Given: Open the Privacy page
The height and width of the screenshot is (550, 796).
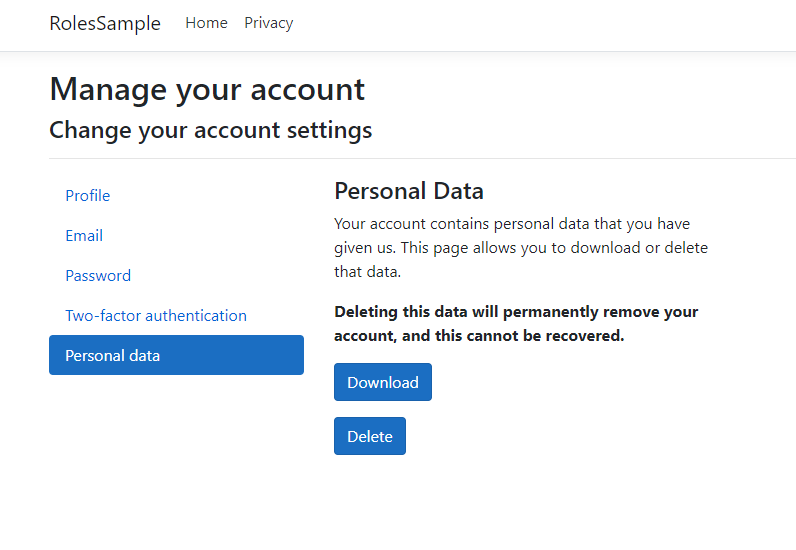Looking at the screenshot, I should coord(268,23).
